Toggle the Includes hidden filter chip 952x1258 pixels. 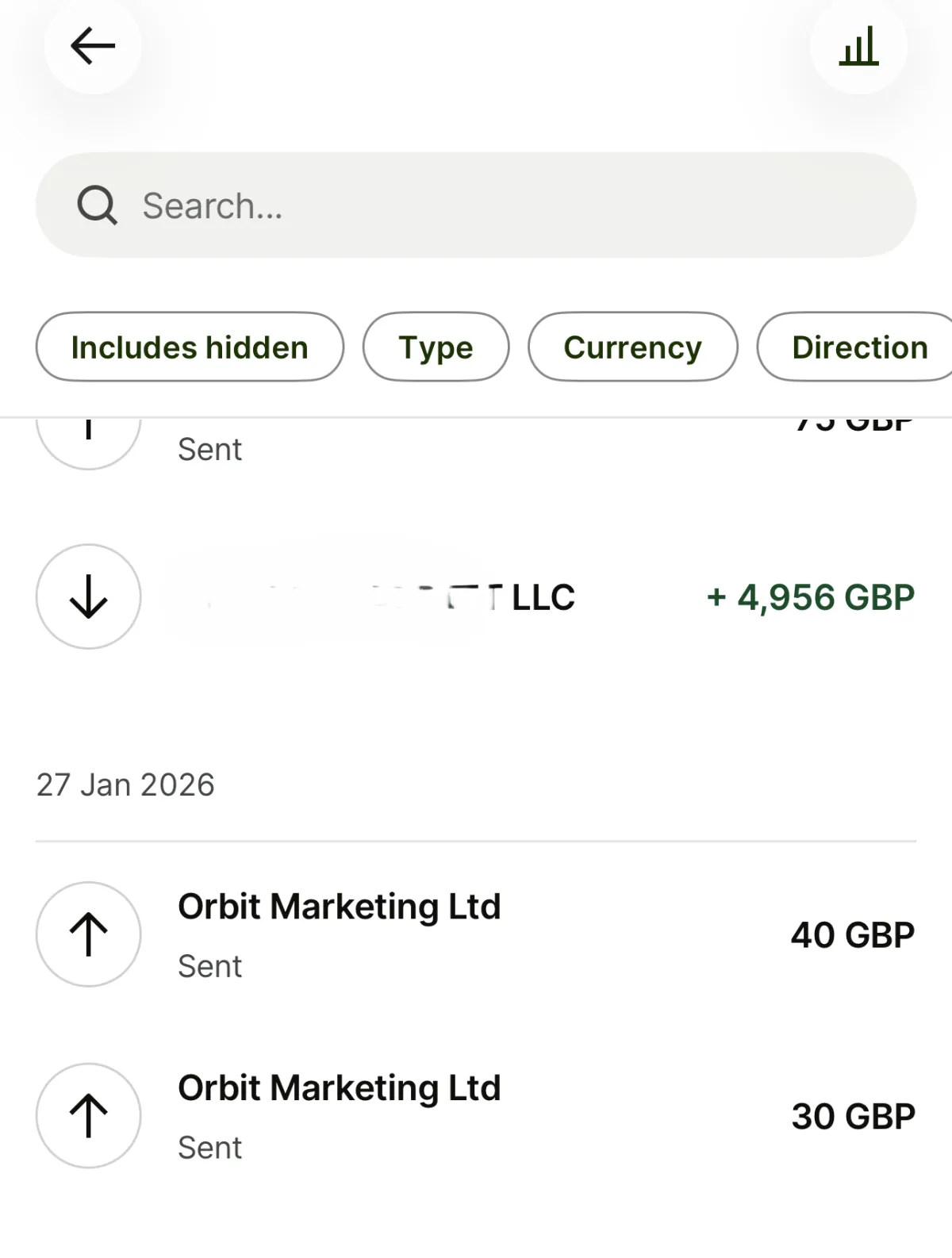coord(190,347)
